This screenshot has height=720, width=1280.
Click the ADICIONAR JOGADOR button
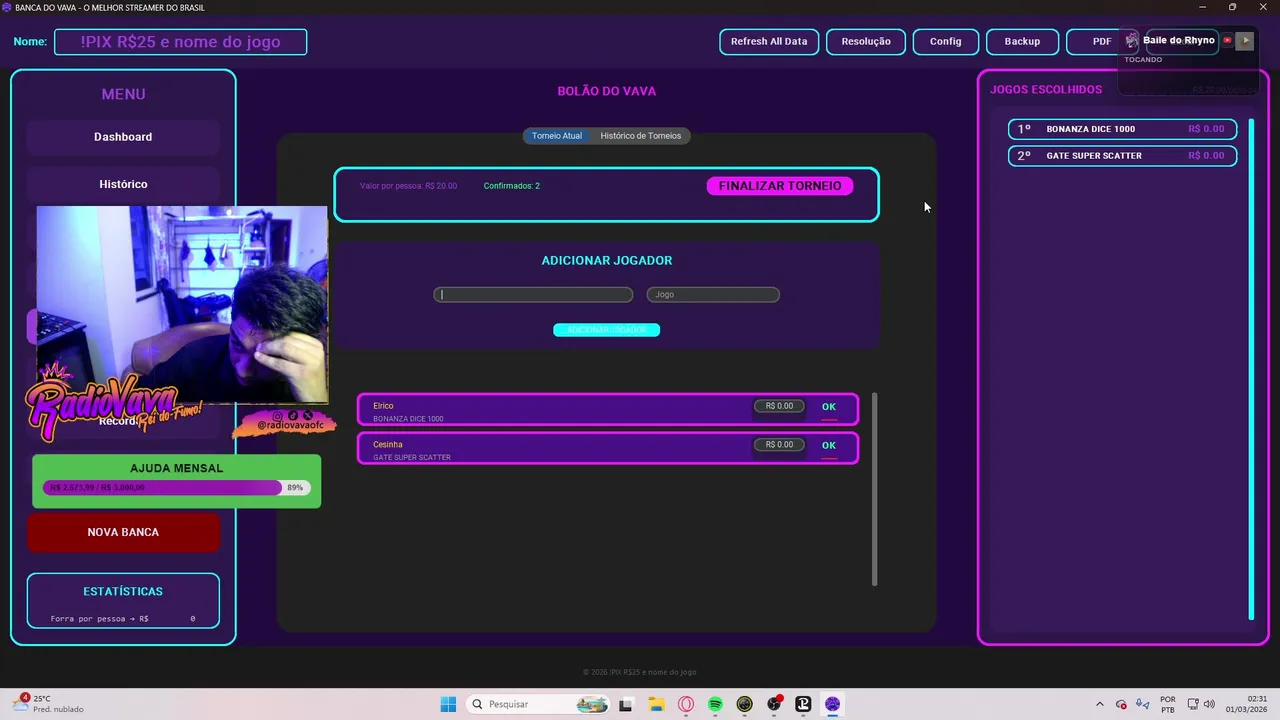(606, 330)
